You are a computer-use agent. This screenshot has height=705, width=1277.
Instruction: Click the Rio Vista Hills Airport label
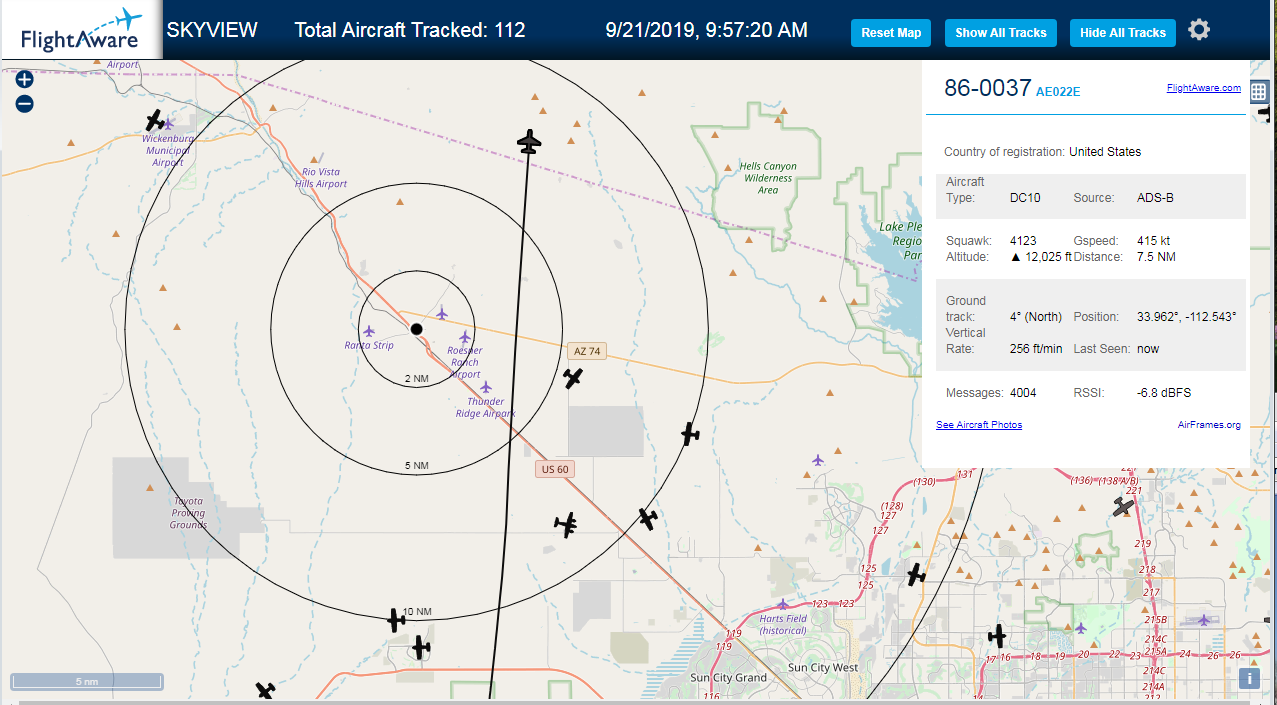tap(321, 178)
